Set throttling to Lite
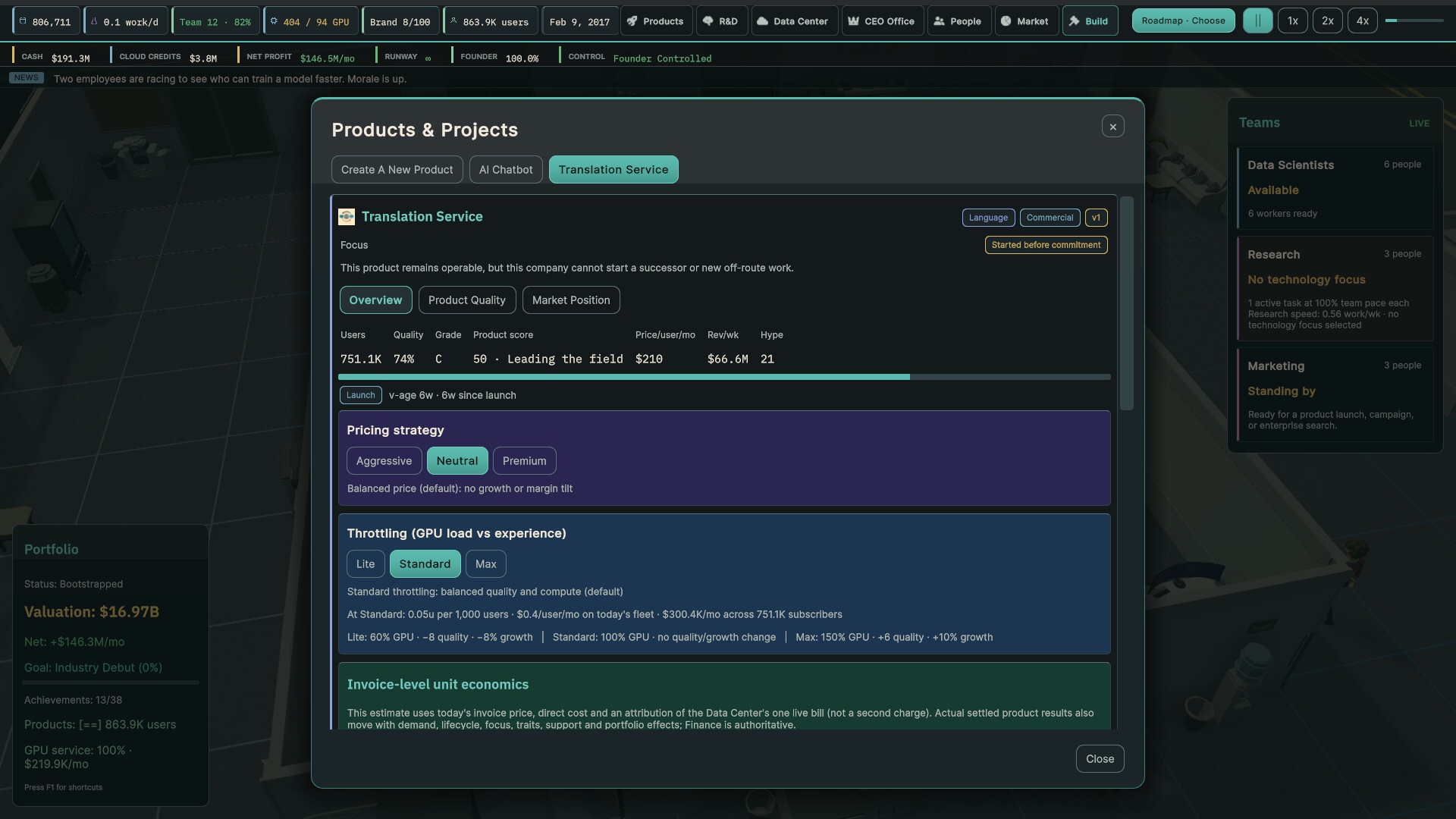This screenshot has width=1456, height=819. 366,564
